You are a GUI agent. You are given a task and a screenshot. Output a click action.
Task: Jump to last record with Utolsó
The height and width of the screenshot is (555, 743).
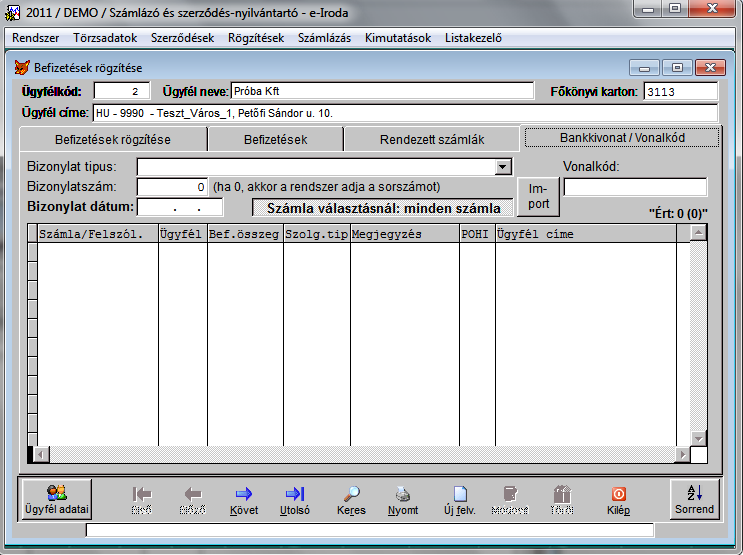294,499
